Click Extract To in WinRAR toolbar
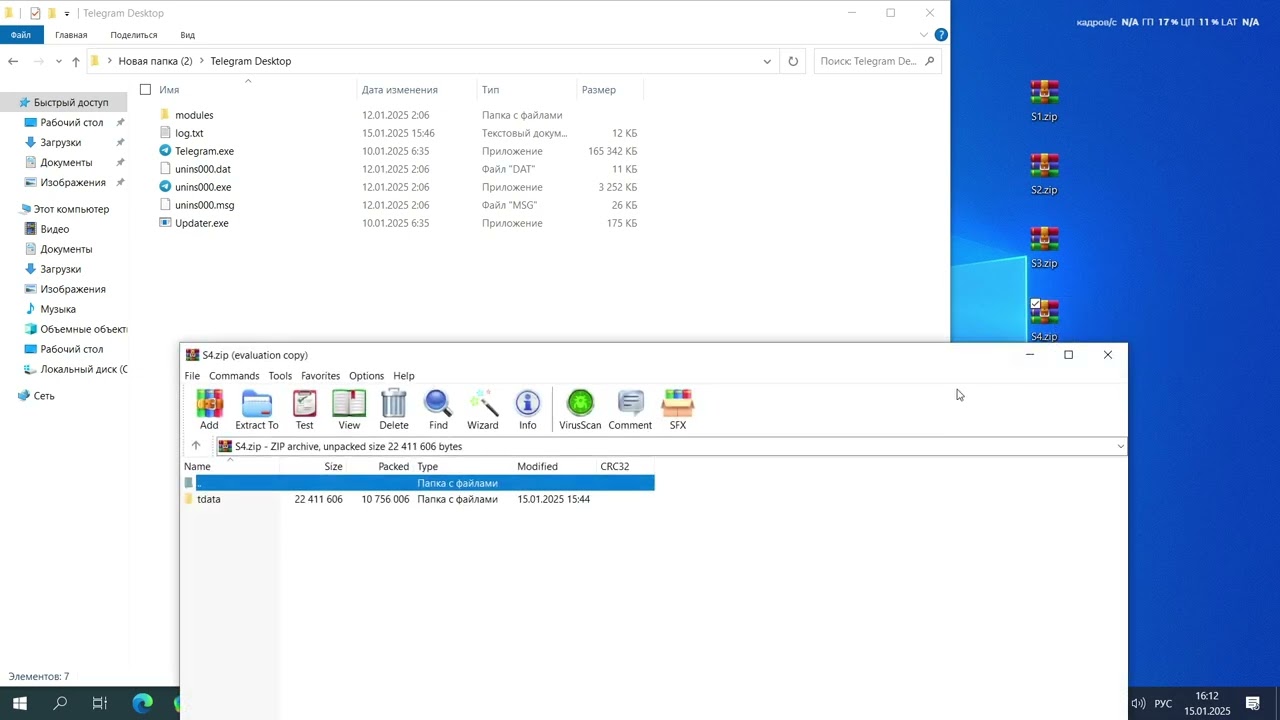Image resolution: width=1280 pixels, height=720 pixels. (x=257, y=410)
